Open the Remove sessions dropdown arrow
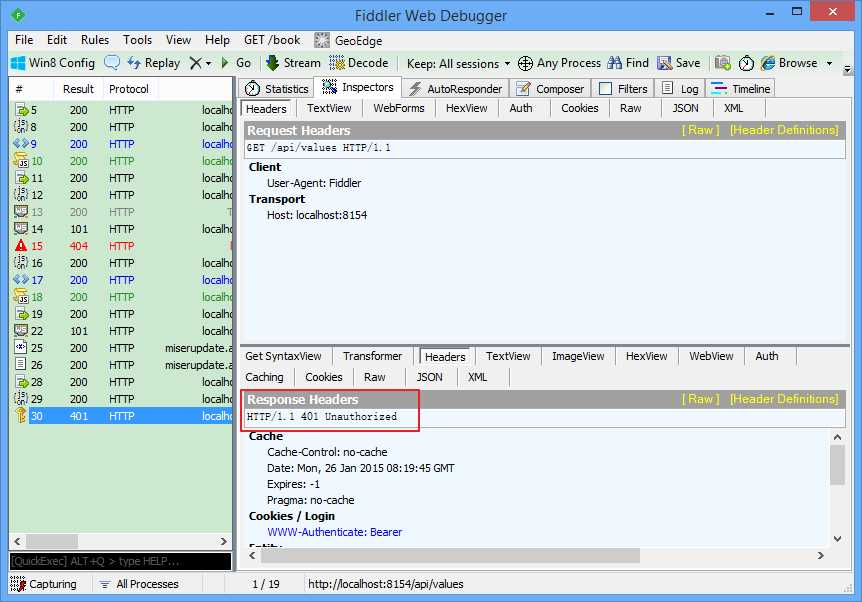Image resolution: width=862 pixels, height=602 pixels. pyautogui.click(x=208, y=64)
